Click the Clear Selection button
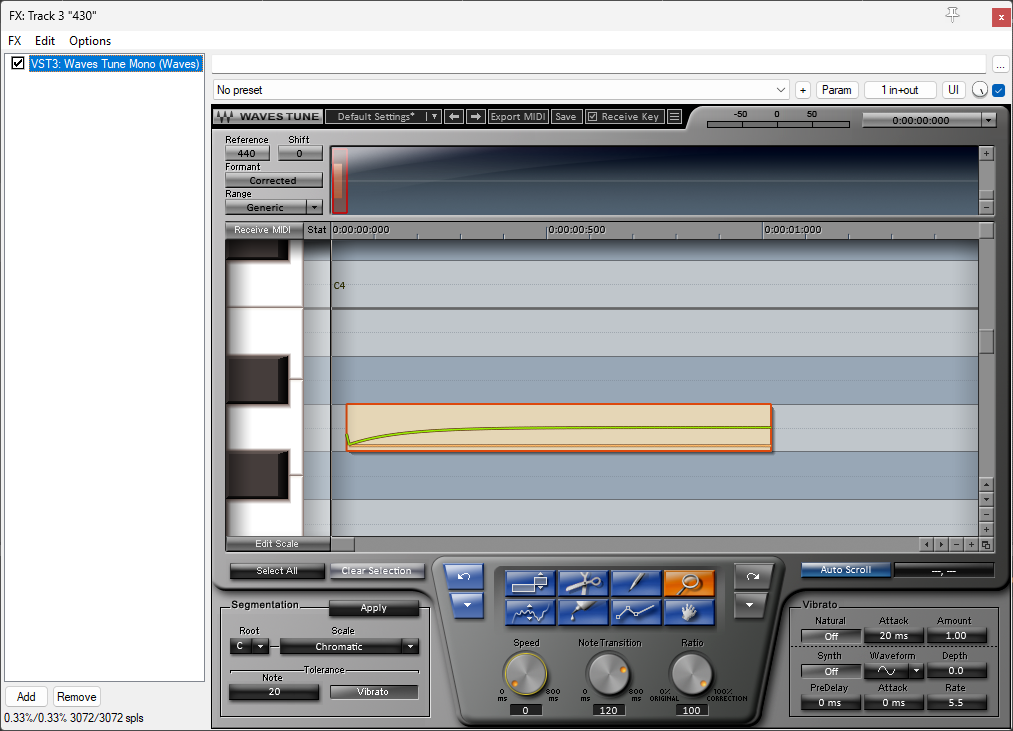 (376, 571)
